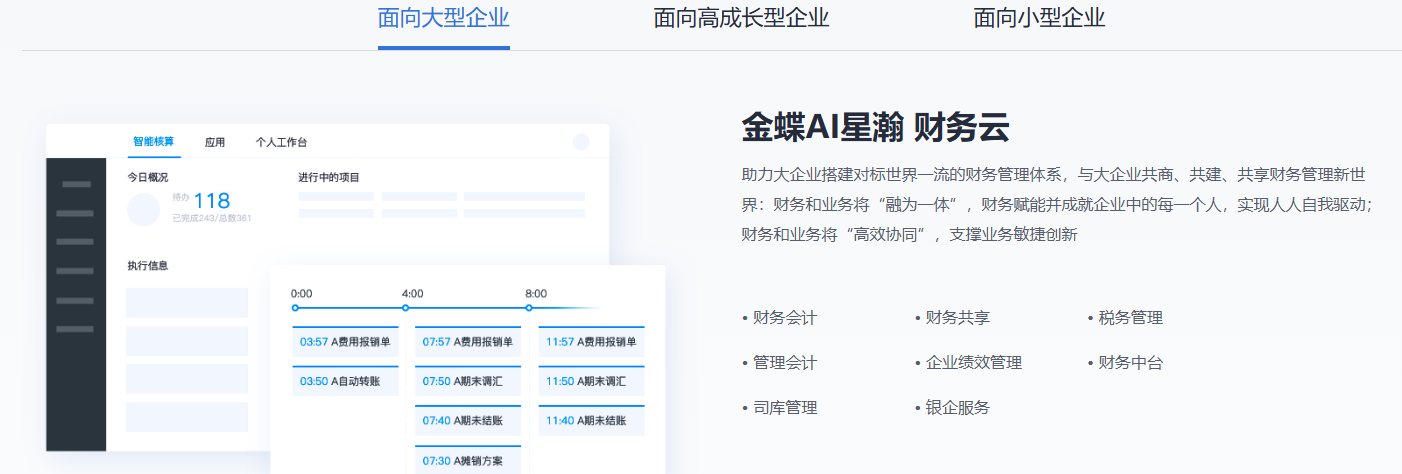
Task: Click the 财务会计 link
Action: click(x=784, y=318)
